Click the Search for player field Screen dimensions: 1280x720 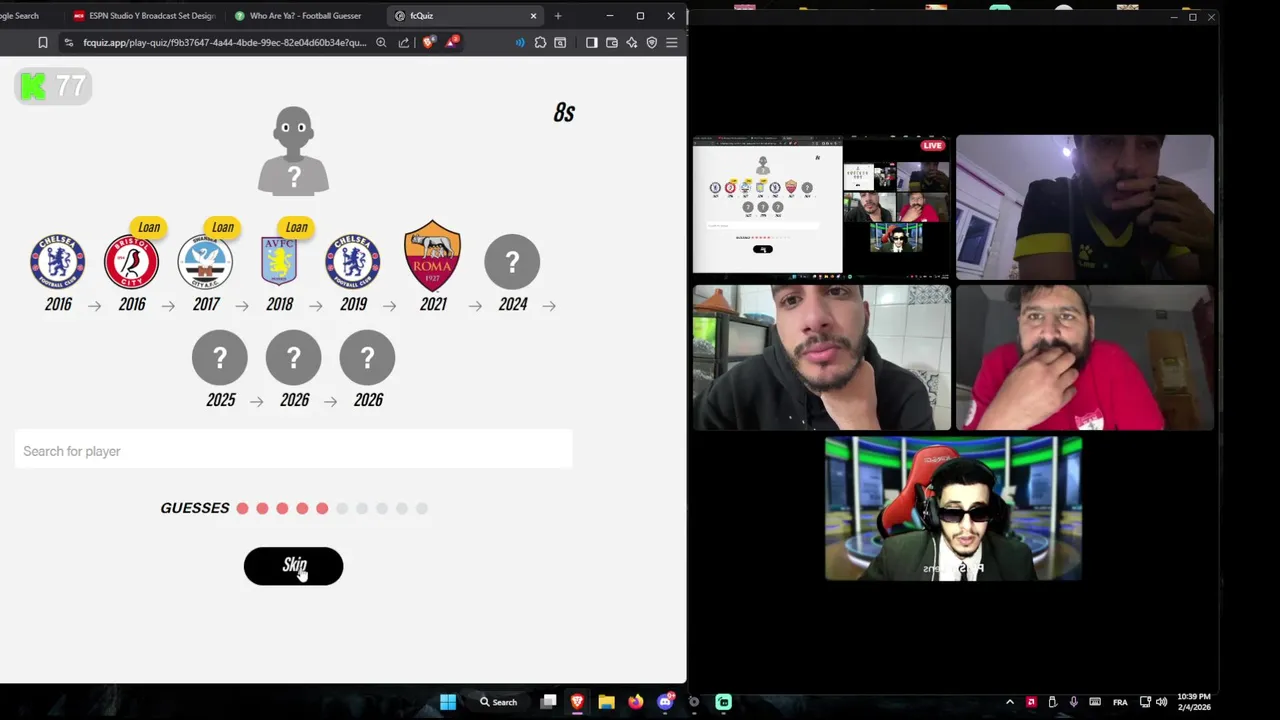(x=293, y=451)
